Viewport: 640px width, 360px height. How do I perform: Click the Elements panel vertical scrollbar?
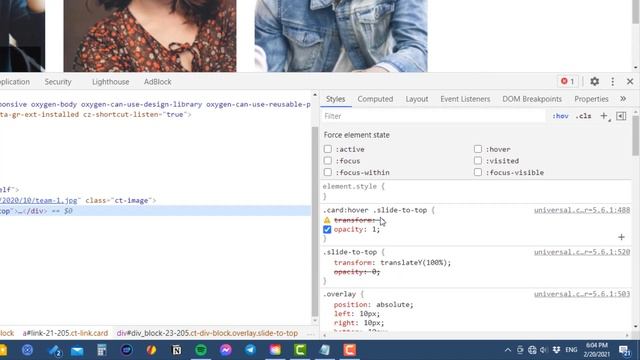click(315, 220)
